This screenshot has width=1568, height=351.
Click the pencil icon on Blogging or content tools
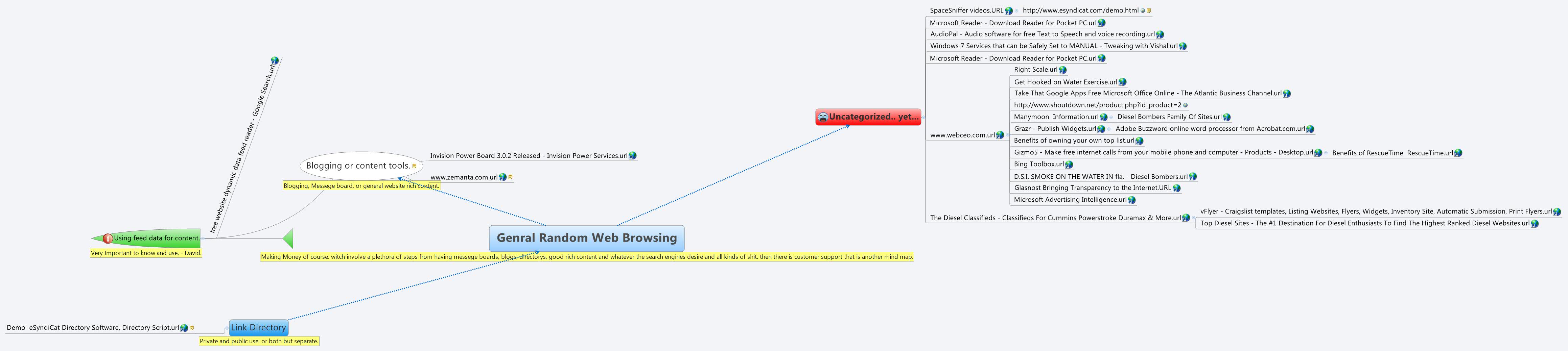coord(414,165)
